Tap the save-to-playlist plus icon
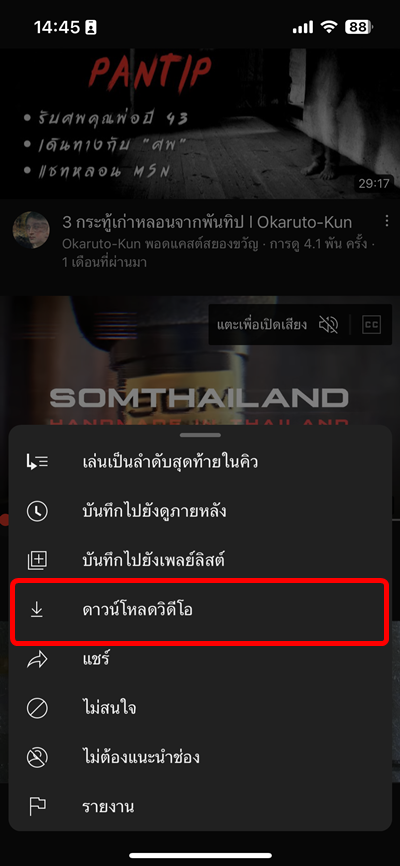The height and width of the screenshot is (866, 400). pos(37,561)
